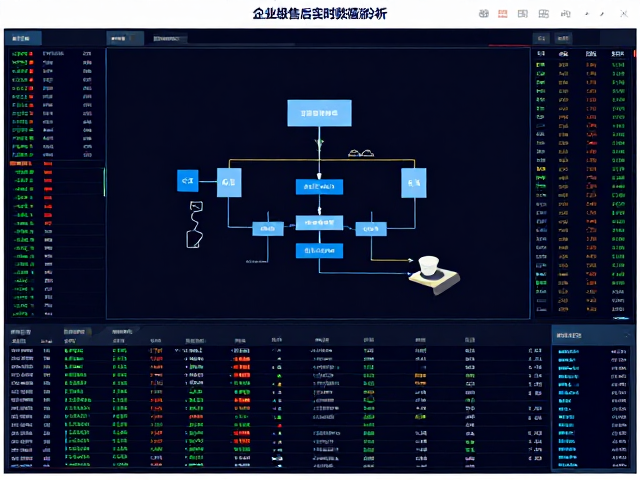Click the header of the bottom-right blue list panel

(x=591, y=336)
